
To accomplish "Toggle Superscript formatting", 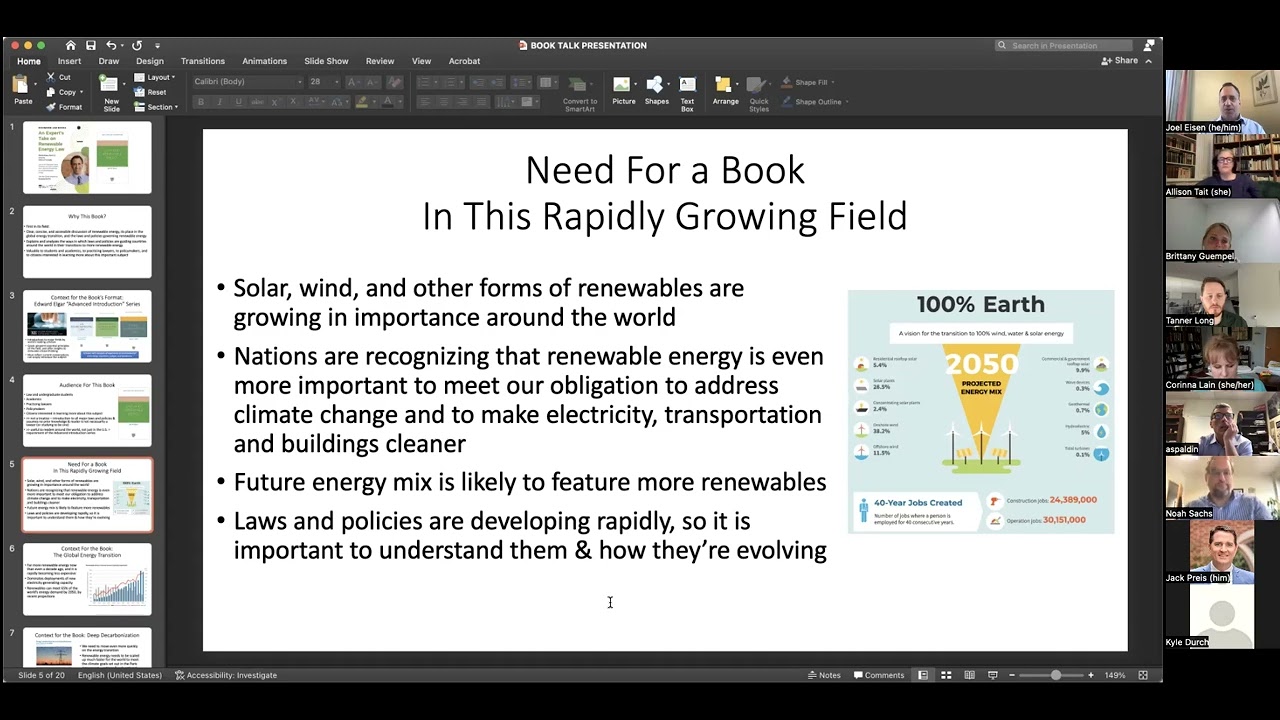I will (277, 102).
